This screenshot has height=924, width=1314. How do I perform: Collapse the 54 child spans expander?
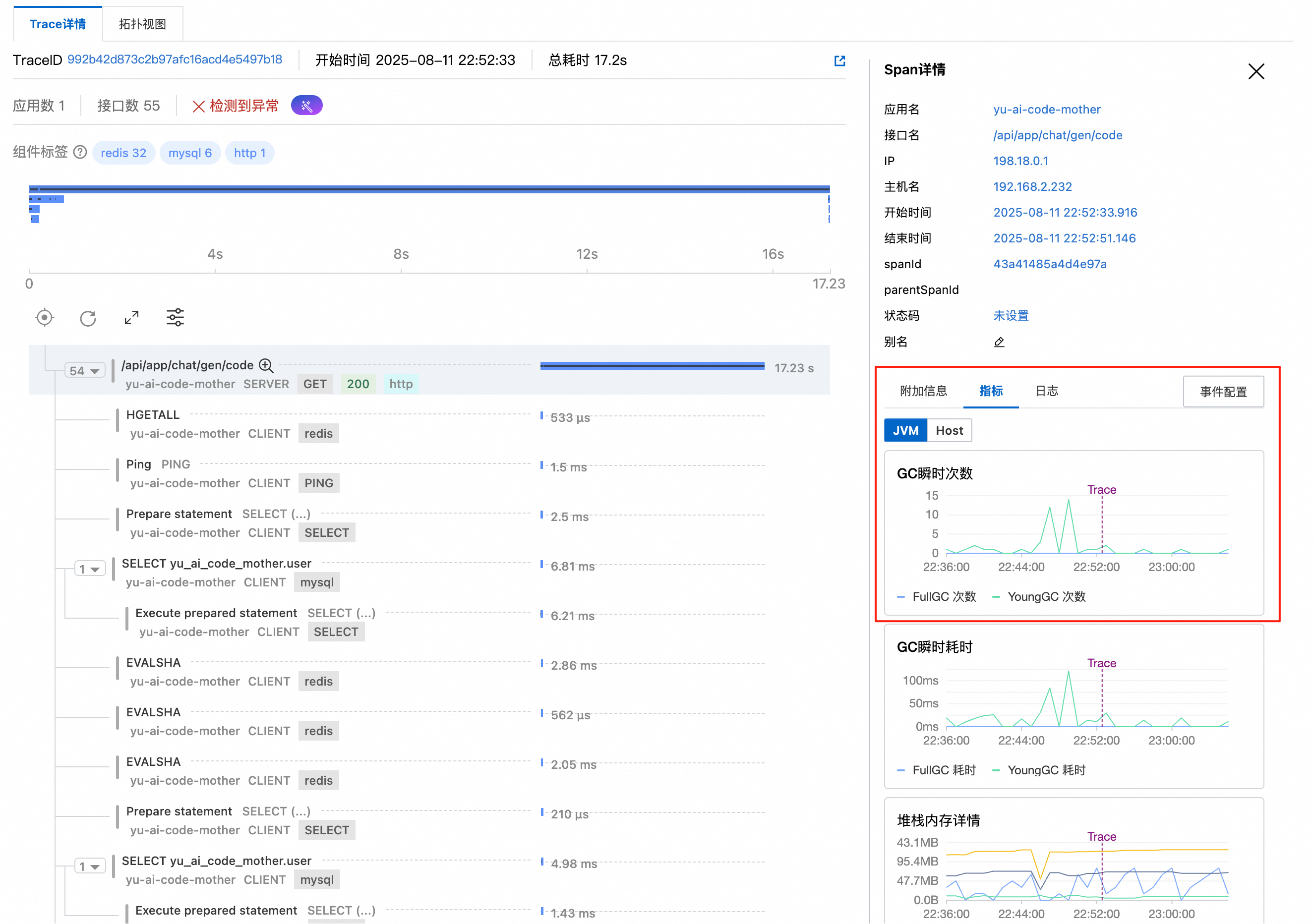point(85,371)
